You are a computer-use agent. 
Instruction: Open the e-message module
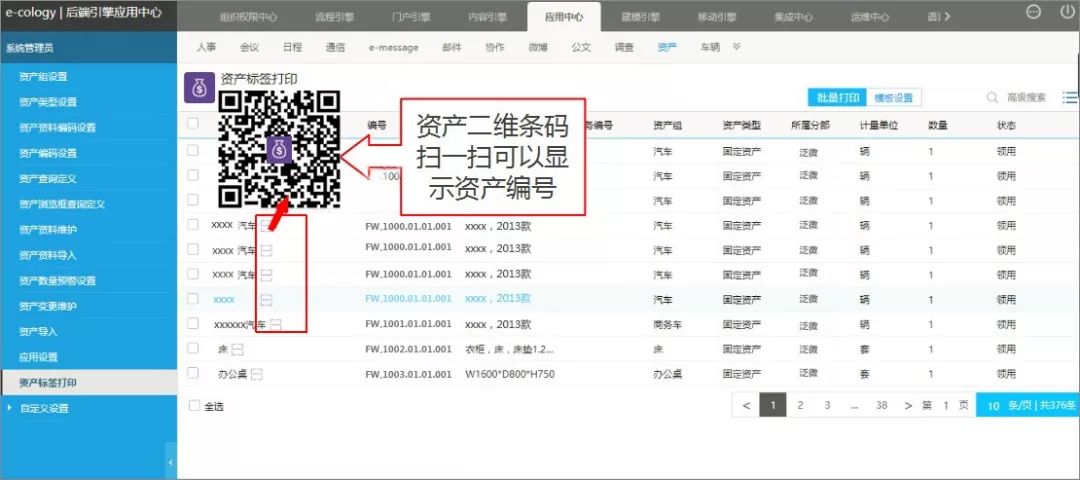coord(393,48)
